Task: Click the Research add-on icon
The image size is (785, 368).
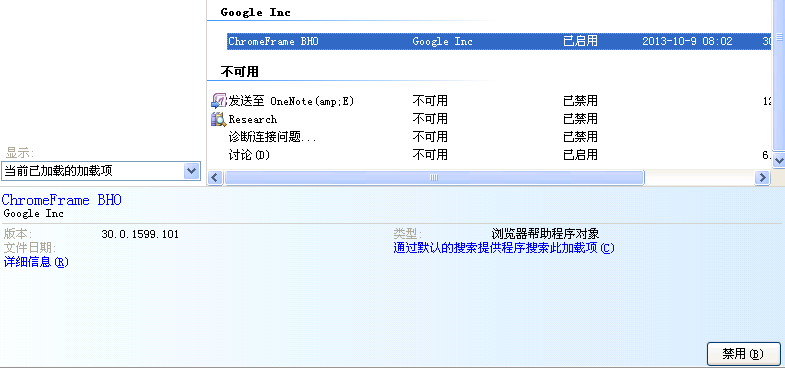Action: (x=219, y=119)
